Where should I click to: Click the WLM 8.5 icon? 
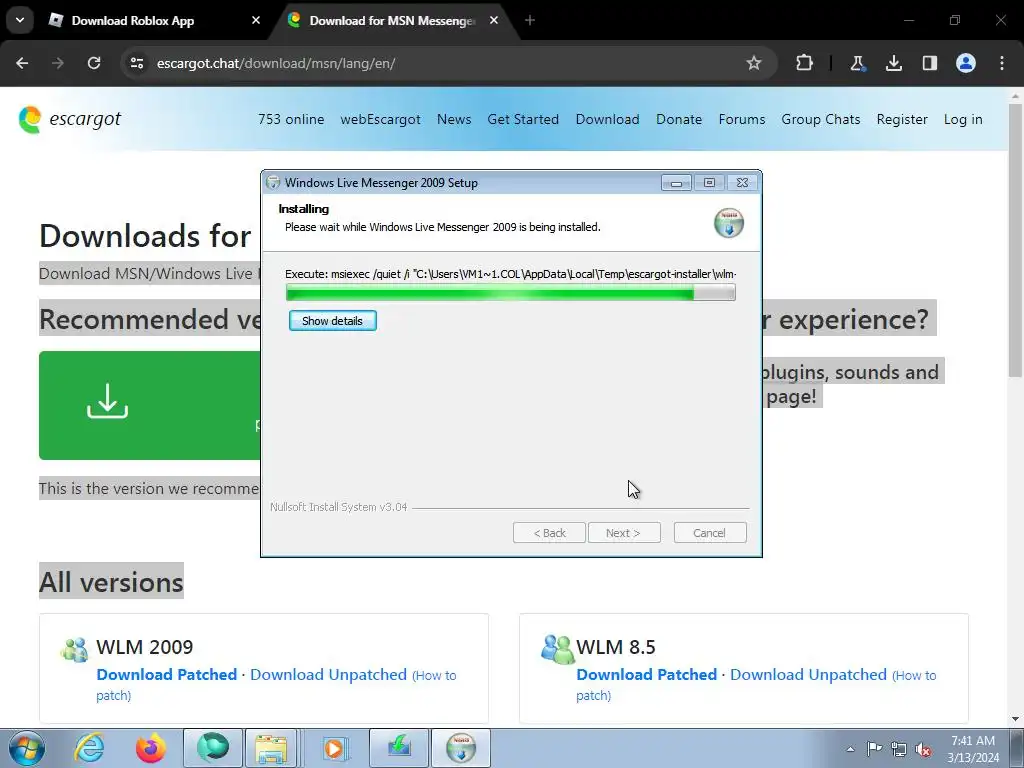[557, 649]
